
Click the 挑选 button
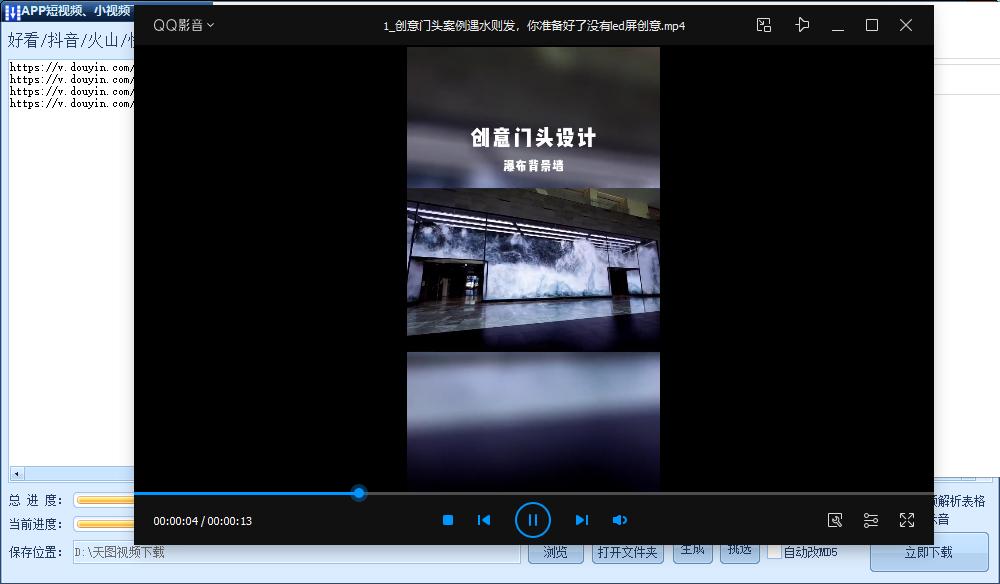(739, 551)
